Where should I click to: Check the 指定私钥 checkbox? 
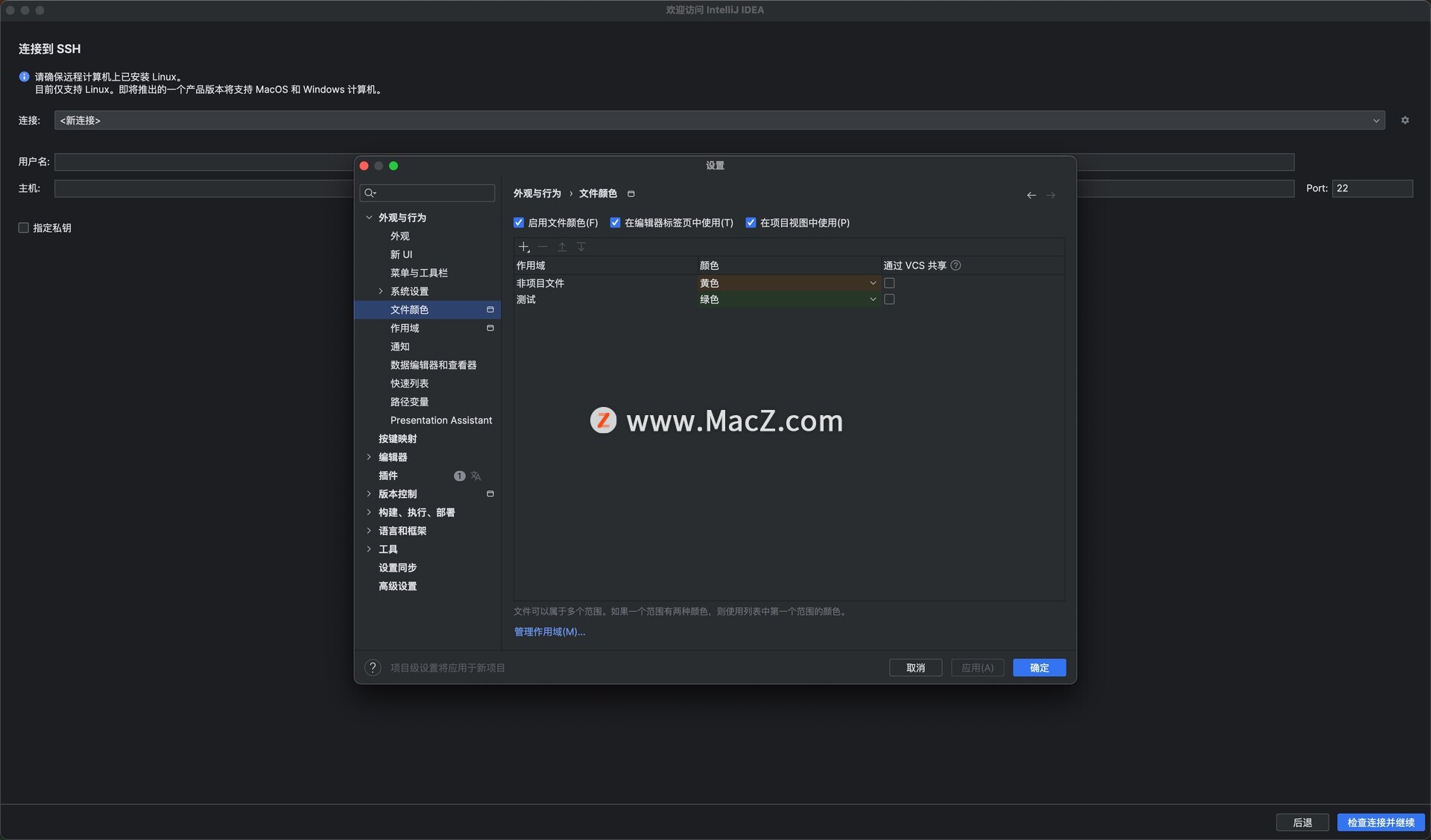pyautogui.click(x=24, y=228)
